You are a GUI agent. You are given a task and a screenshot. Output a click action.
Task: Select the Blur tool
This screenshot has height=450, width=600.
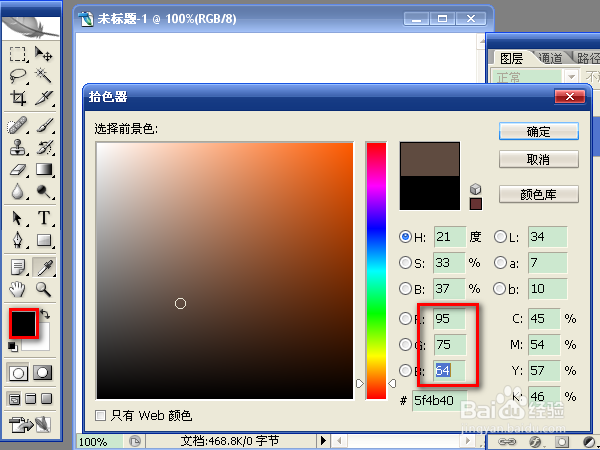pyautogui.click(x=18, y=191)
